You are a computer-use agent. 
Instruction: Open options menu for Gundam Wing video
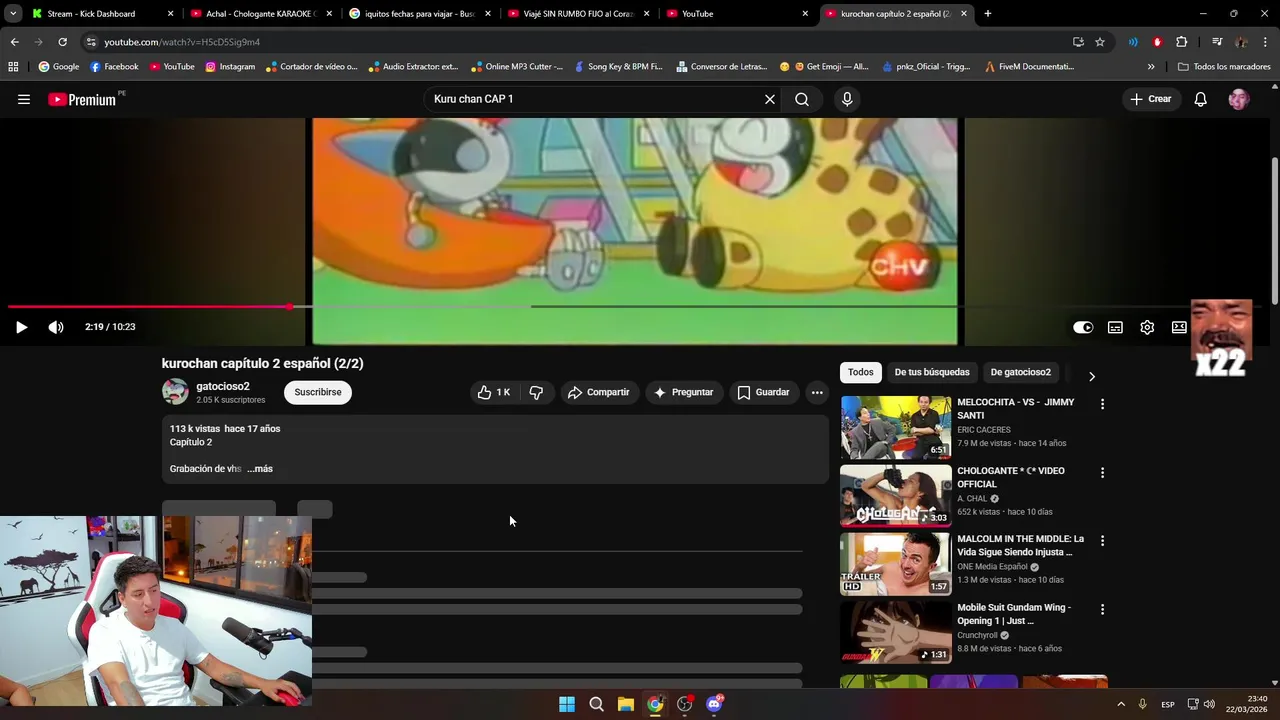pos(1102,609)
